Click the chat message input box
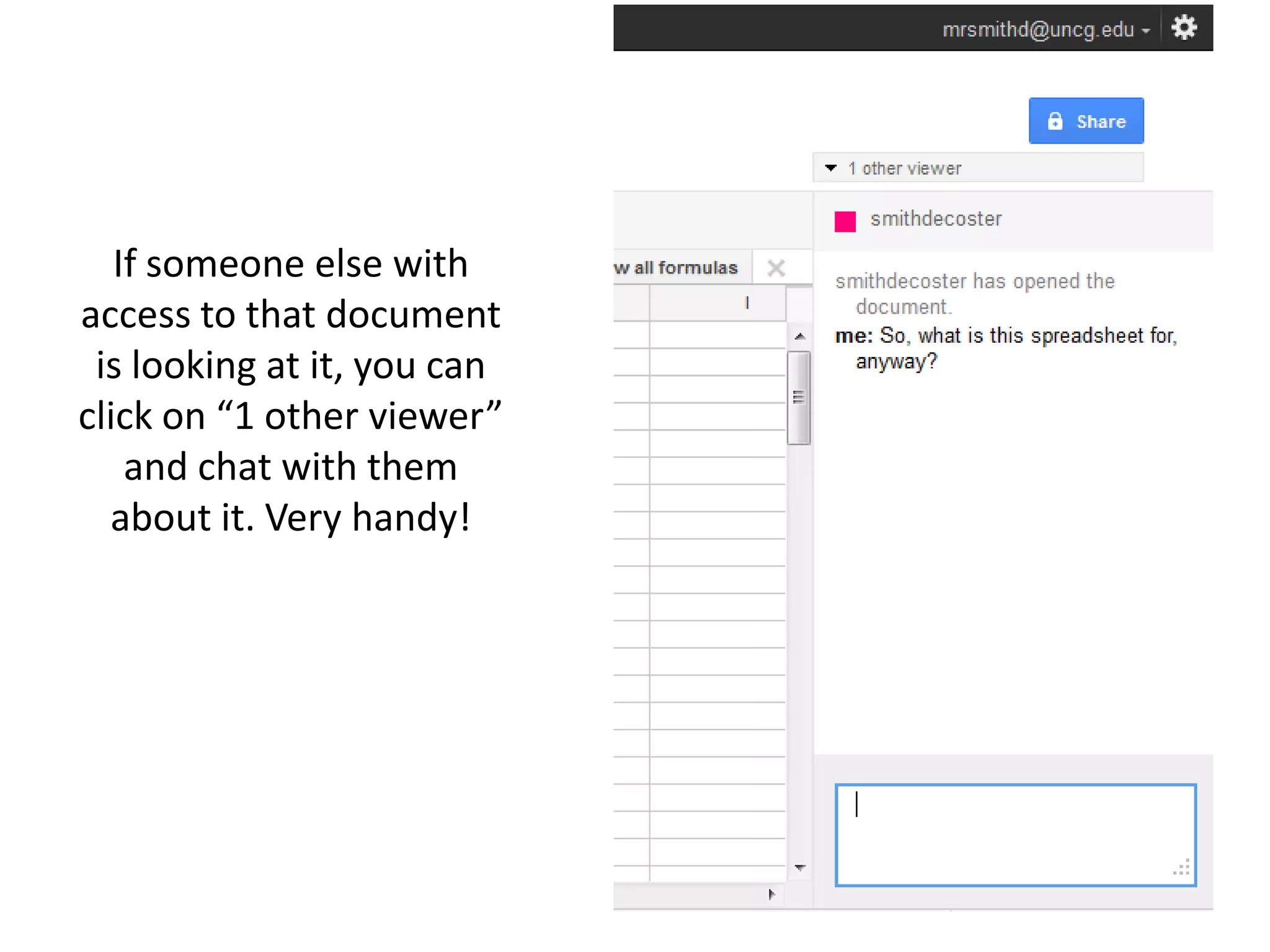The height and width of the screenshot is (952, 1270). pyautogui.click(x=1015, y=835)
